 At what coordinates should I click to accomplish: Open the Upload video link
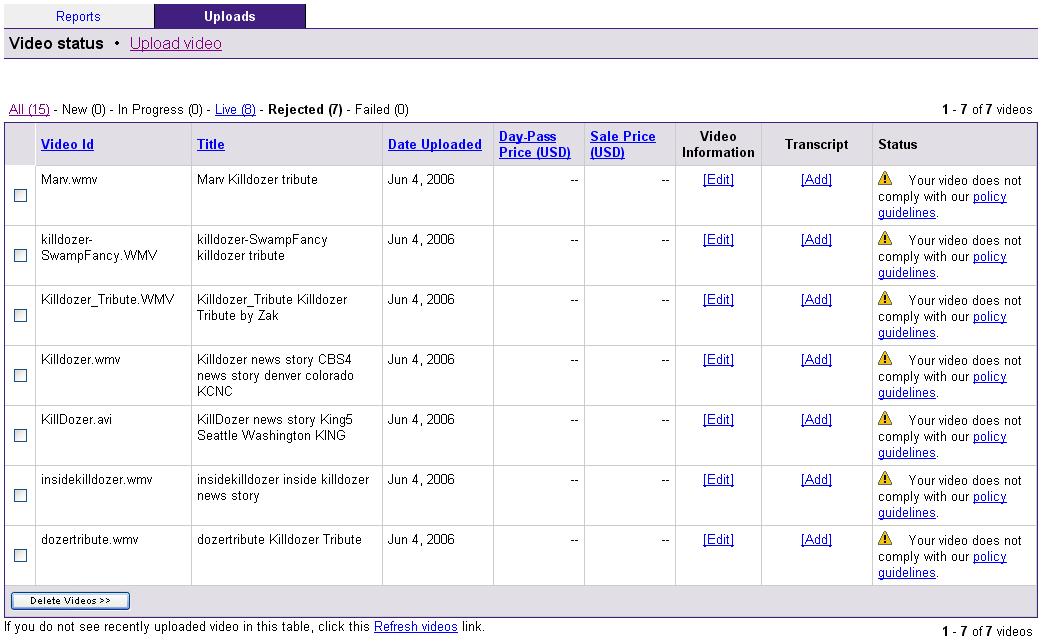click(176, 44)
